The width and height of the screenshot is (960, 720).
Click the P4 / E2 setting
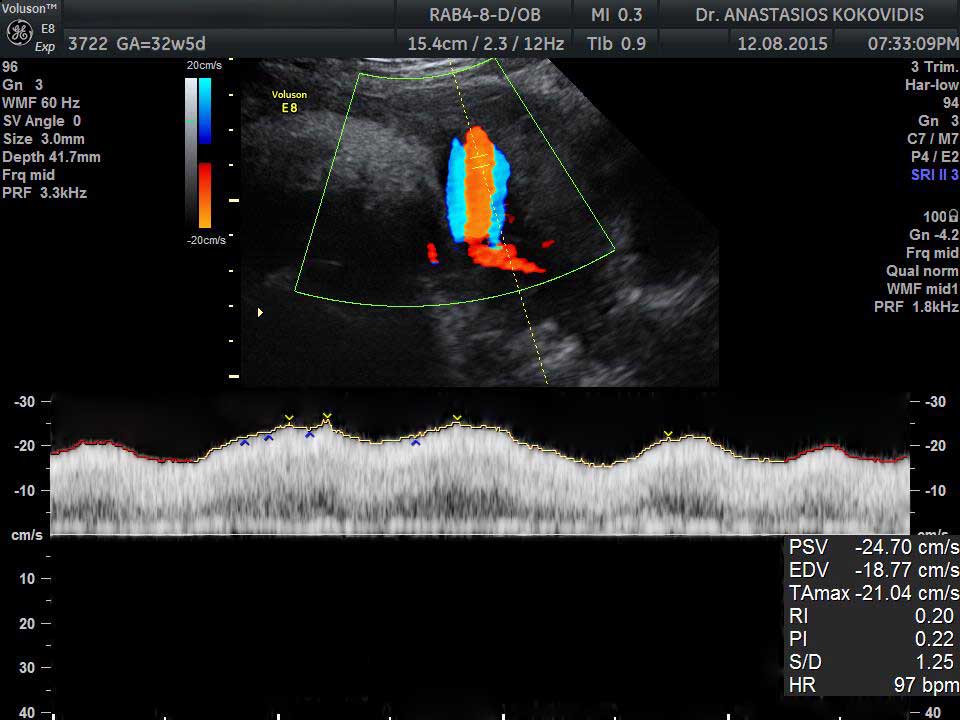click(934, 157)
